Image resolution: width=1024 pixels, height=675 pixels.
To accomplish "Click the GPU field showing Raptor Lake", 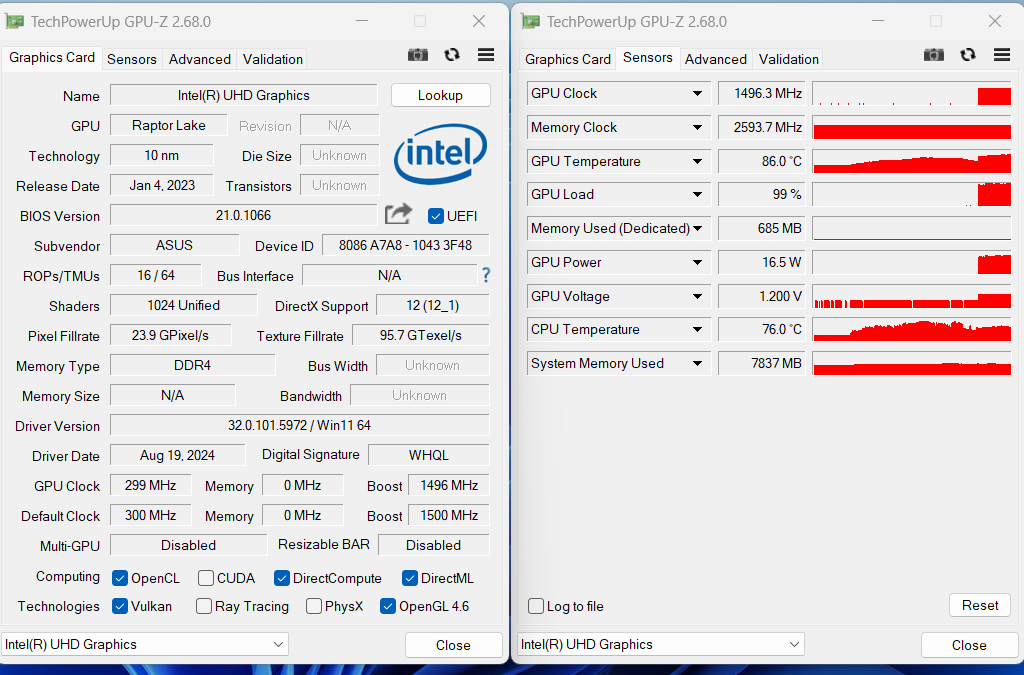I will tap(168, 125).
